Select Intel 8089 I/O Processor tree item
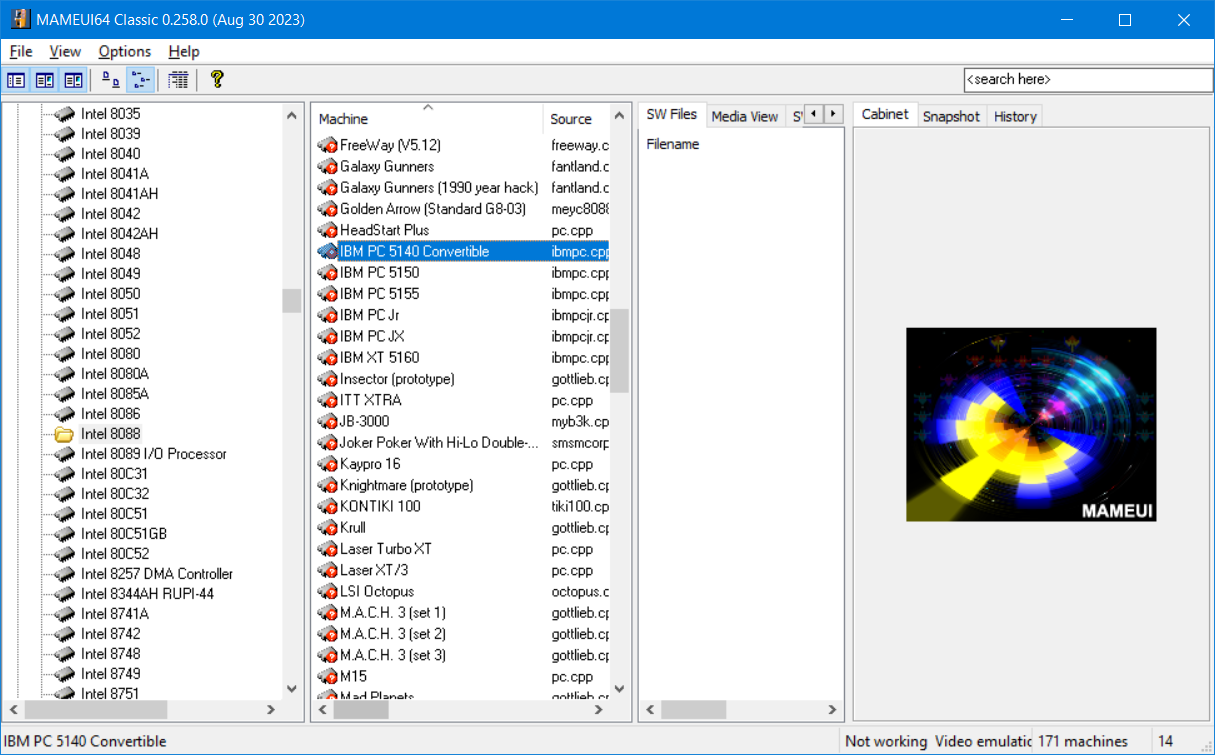 (x=154, y=454)
